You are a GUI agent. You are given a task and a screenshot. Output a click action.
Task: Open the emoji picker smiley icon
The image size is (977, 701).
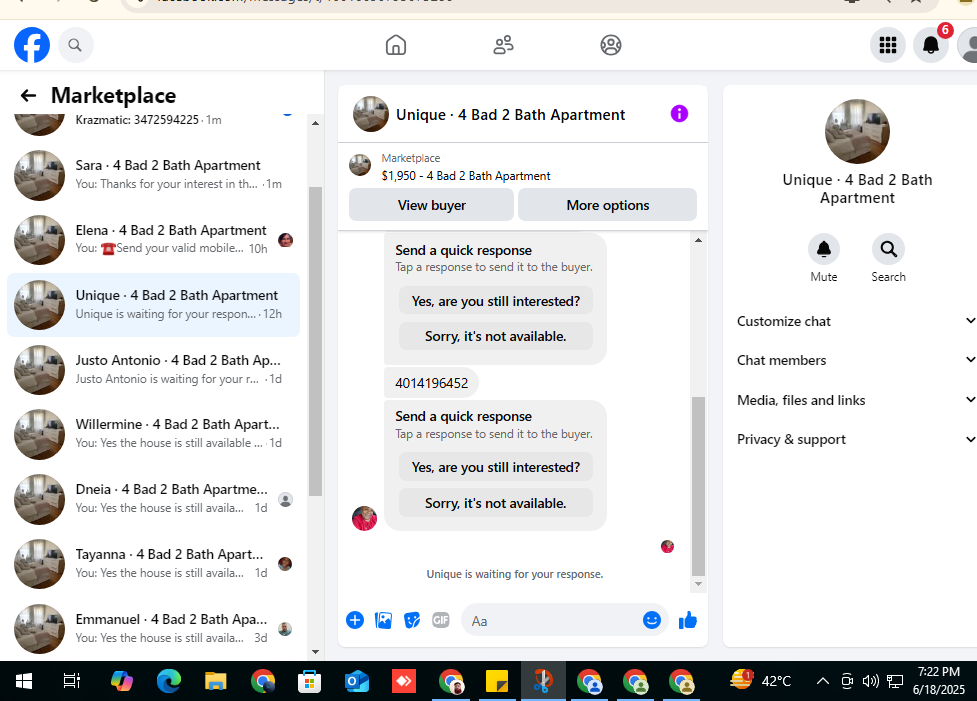click(652, 620)
